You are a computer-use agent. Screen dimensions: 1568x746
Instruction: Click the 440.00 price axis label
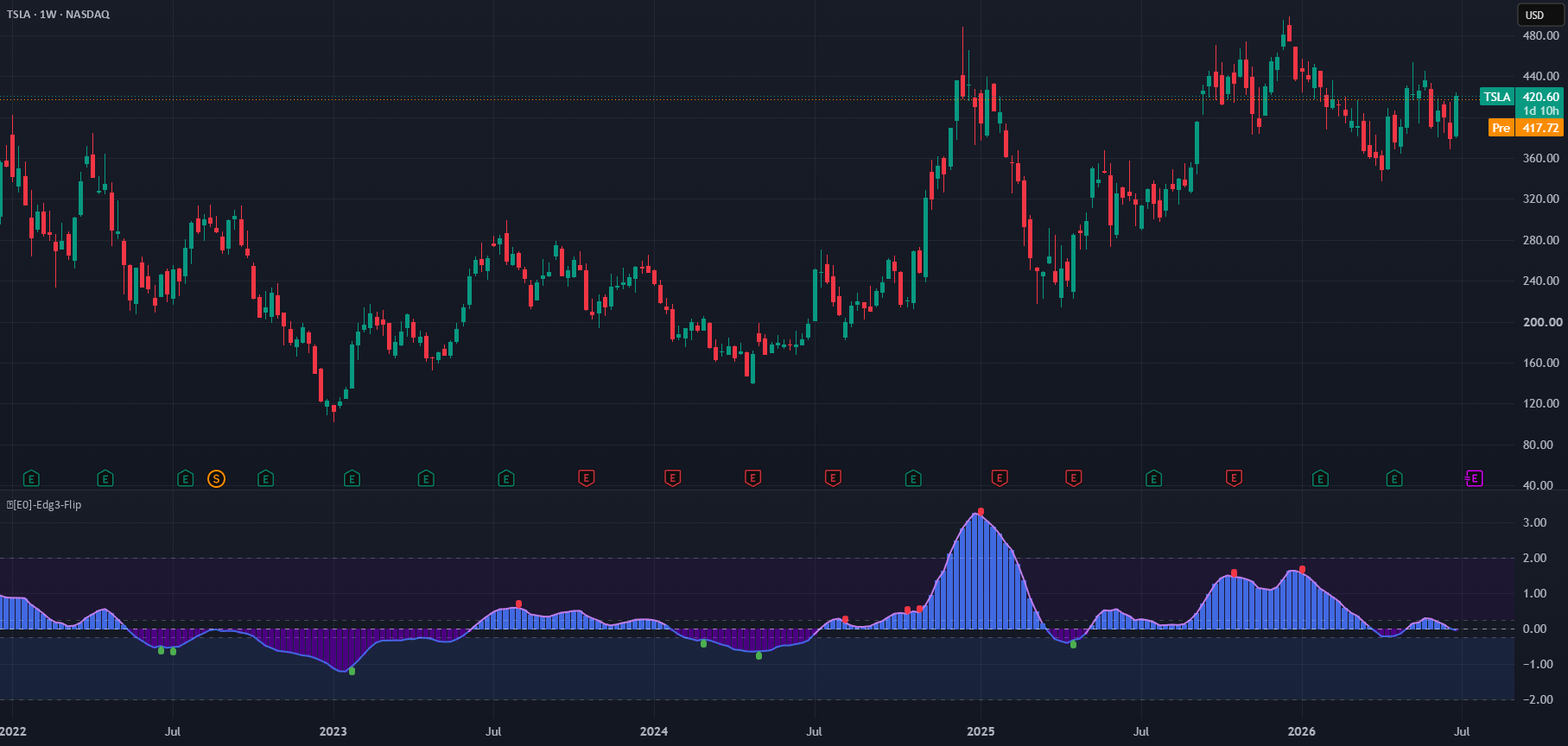(1541, 76)
